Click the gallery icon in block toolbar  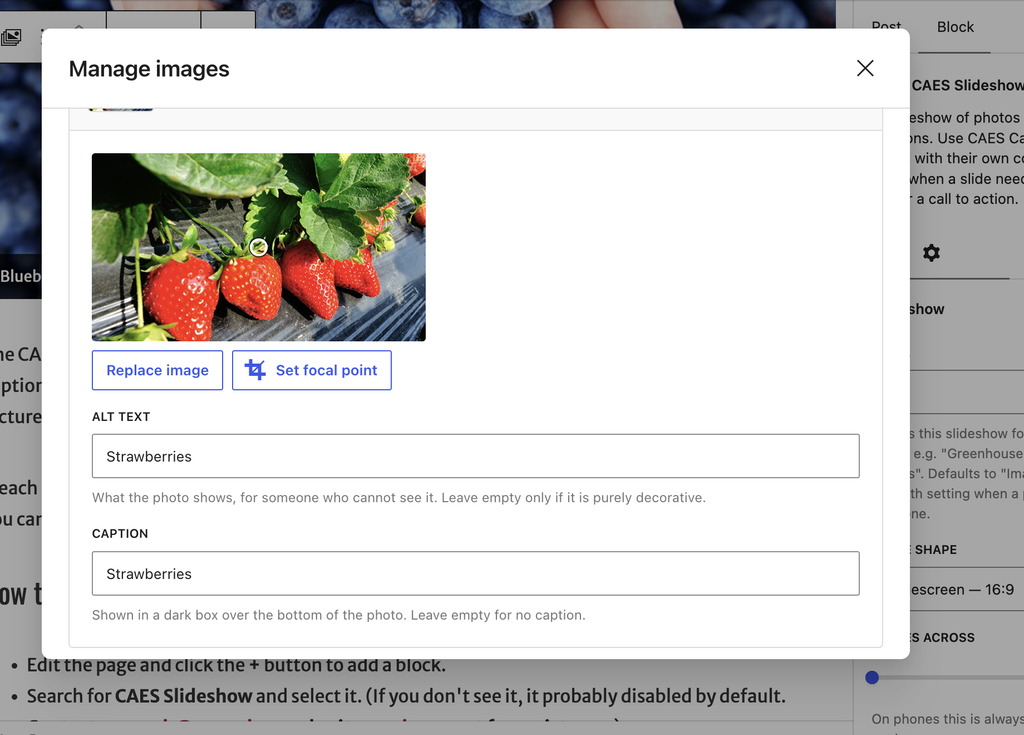[x=11, y=37]
